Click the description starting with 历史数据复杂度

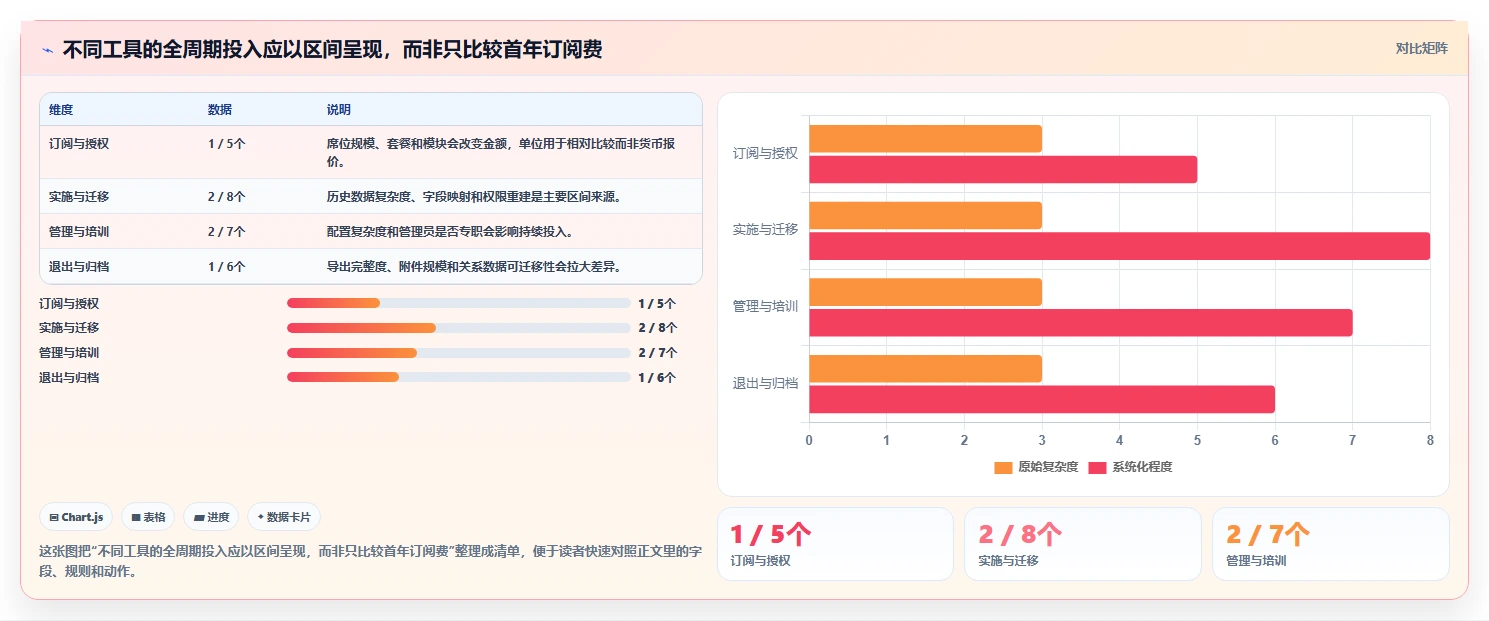[474, 197]
